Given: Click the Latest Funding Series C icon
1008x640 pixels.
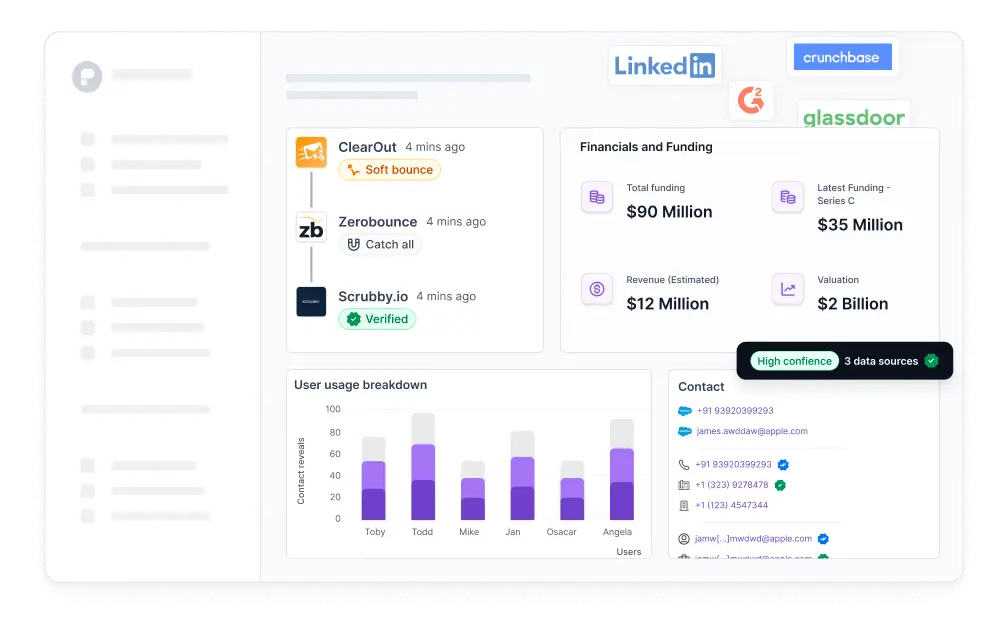Looking at the screenshot, I should click(x=788, y=198).
